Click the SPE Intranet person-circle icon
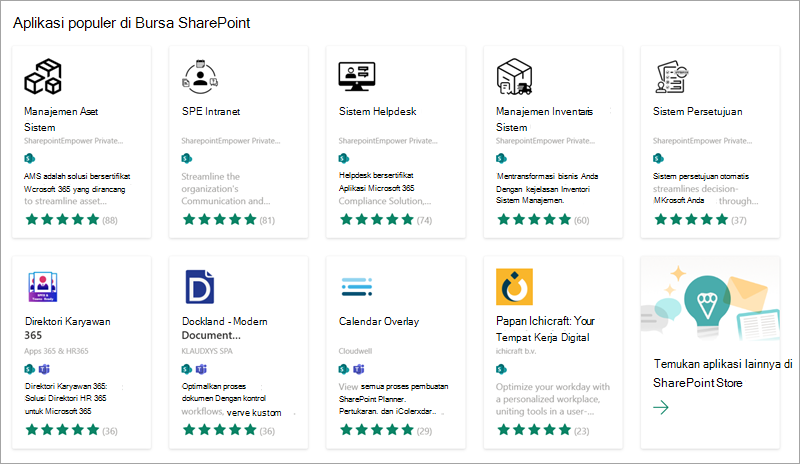 point(200,77)
